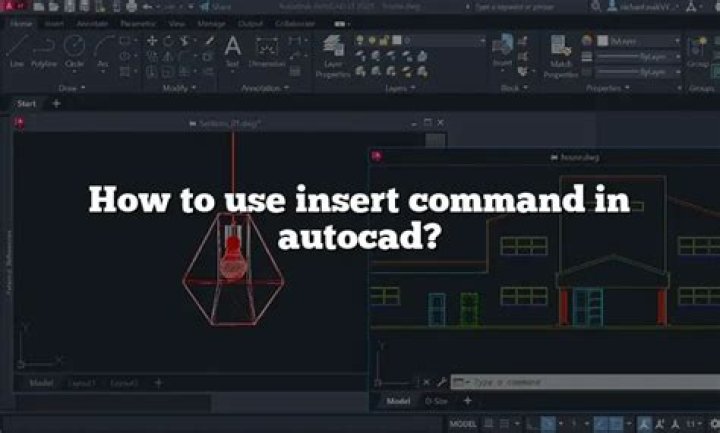Open the lineweight ByLayer dropdown
720x433 pixels.
pyautogui.click(x=639, y=56)
